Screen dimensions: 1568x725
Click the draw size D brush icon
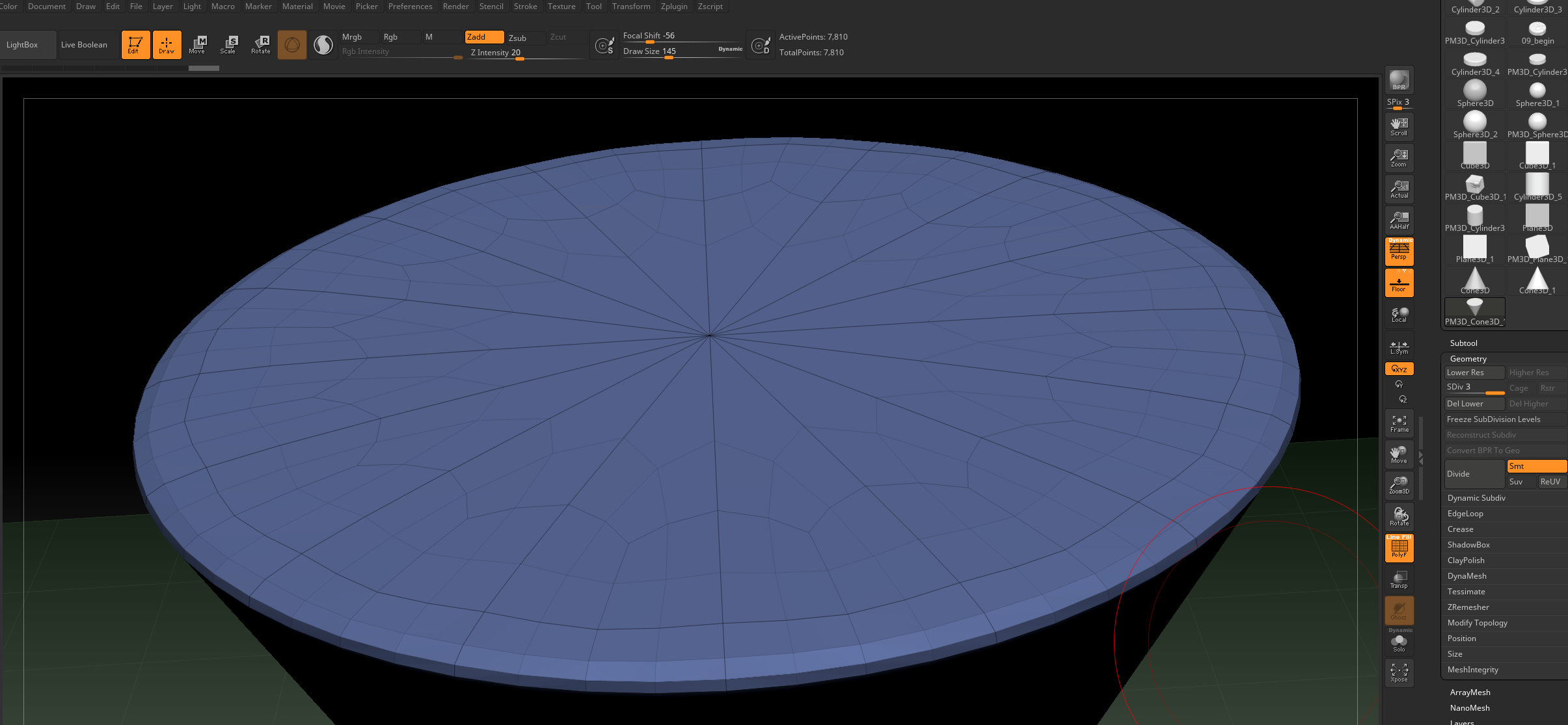(x=761, y=45)
